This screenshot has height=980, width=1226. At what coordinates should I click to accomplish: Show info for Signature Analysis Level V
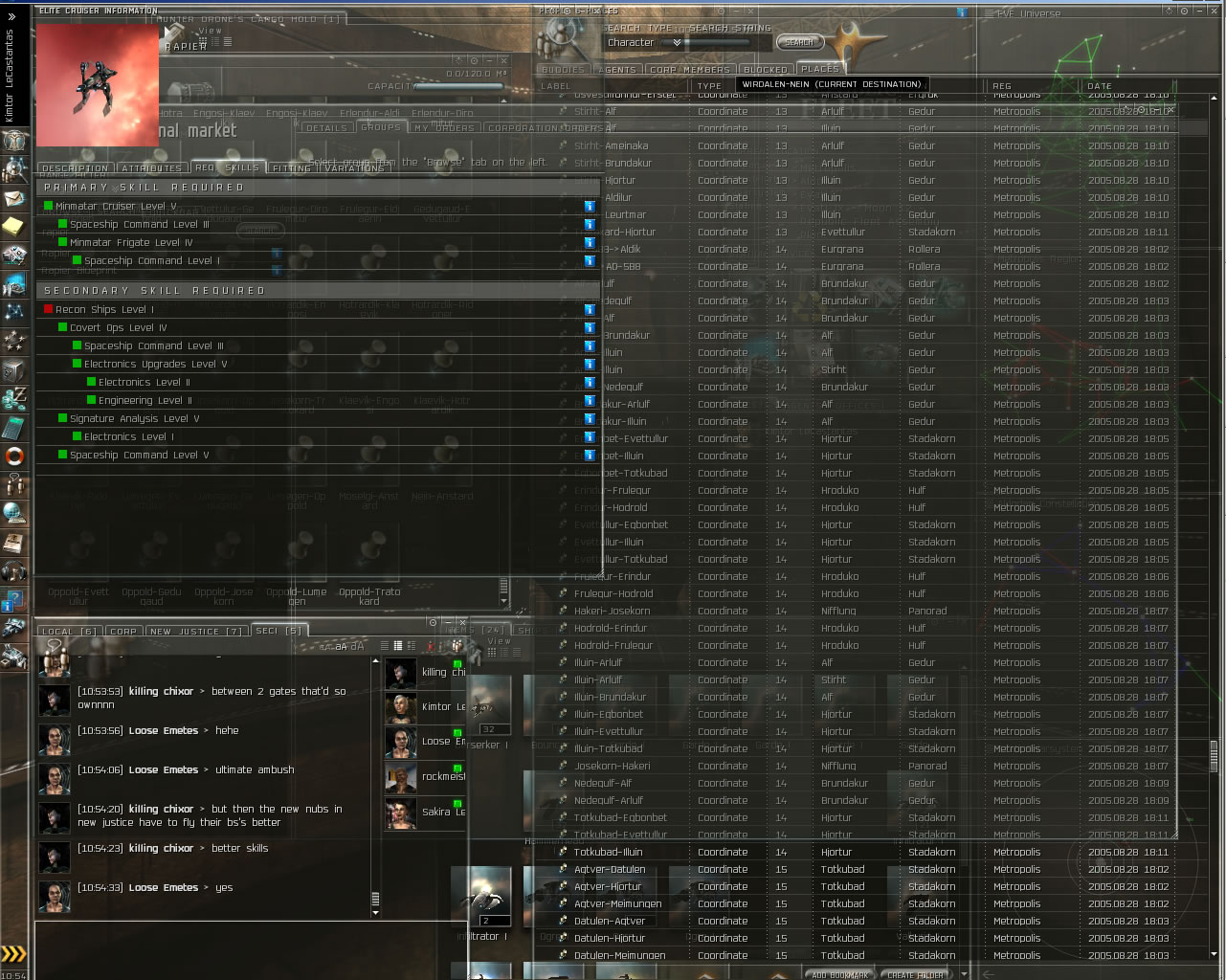(590, 418)
